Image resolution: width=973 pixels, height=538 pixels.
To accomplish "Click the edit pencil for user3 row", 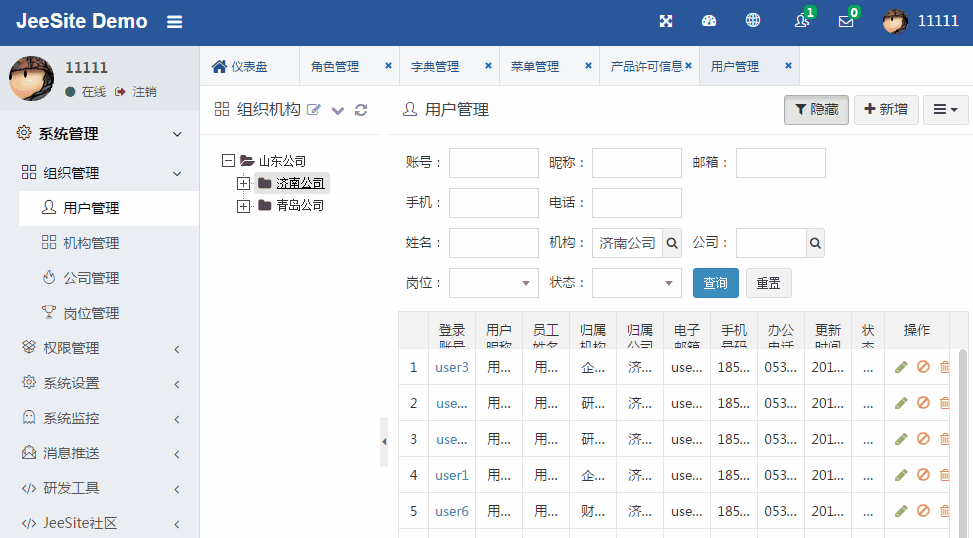I will click(901, 367).
